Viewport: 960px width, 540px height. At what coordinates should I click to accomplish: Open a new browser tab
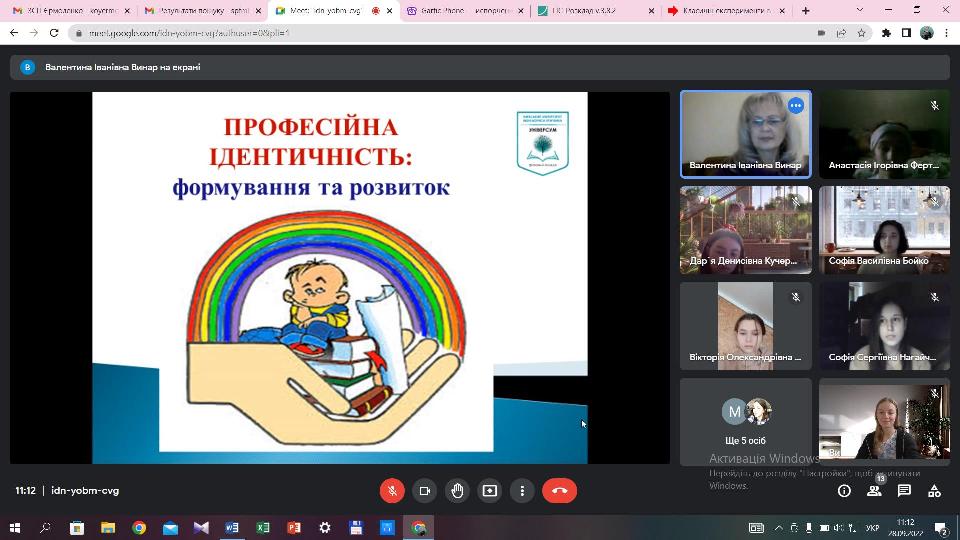click(x=806, y=10)
